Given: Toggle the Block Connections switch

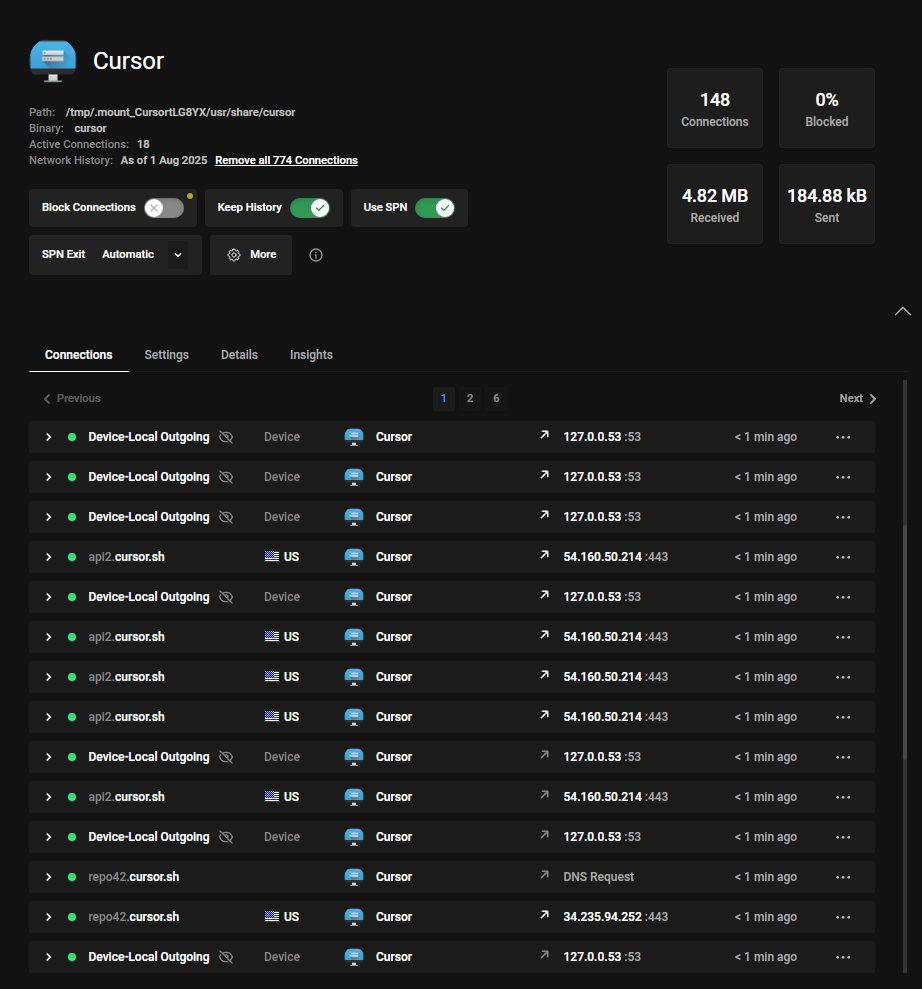Looking at the screenshot, I should coord(164,208).
